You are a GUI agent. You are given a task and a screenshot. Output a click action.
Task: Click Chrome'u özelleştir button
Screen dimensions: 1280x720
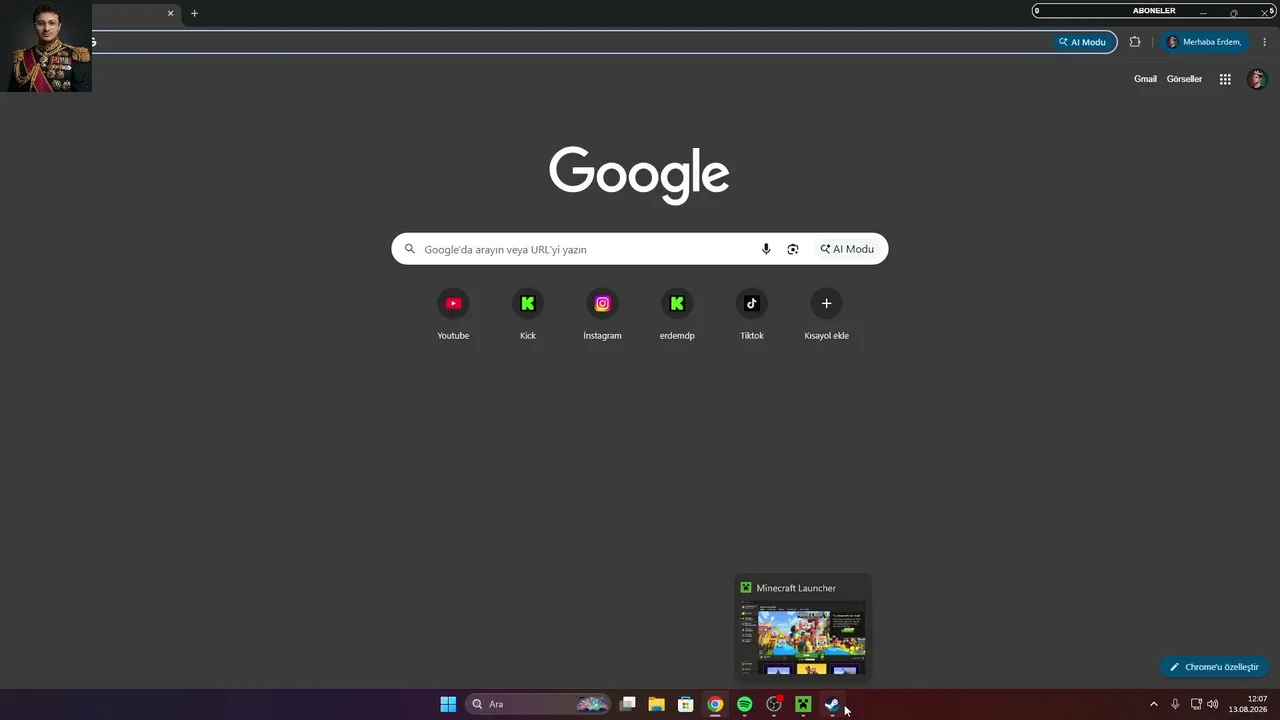(1214, 667)
